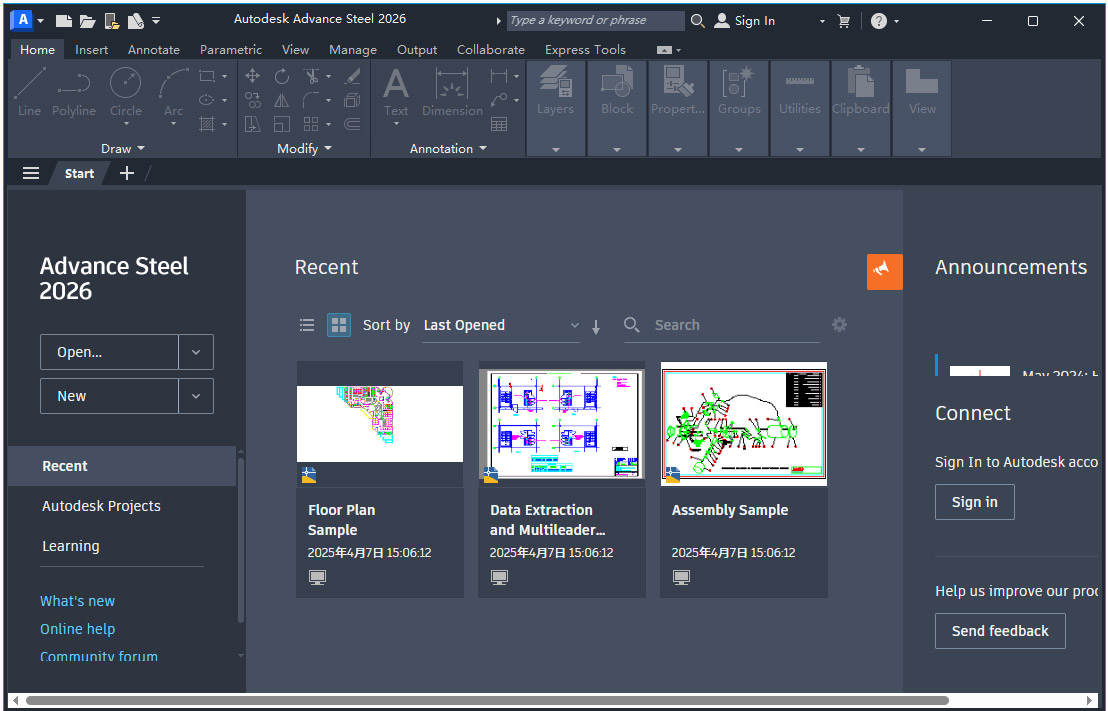1108x711 pixels.
Task: Click the Sign in button
Action: [974, 502]
